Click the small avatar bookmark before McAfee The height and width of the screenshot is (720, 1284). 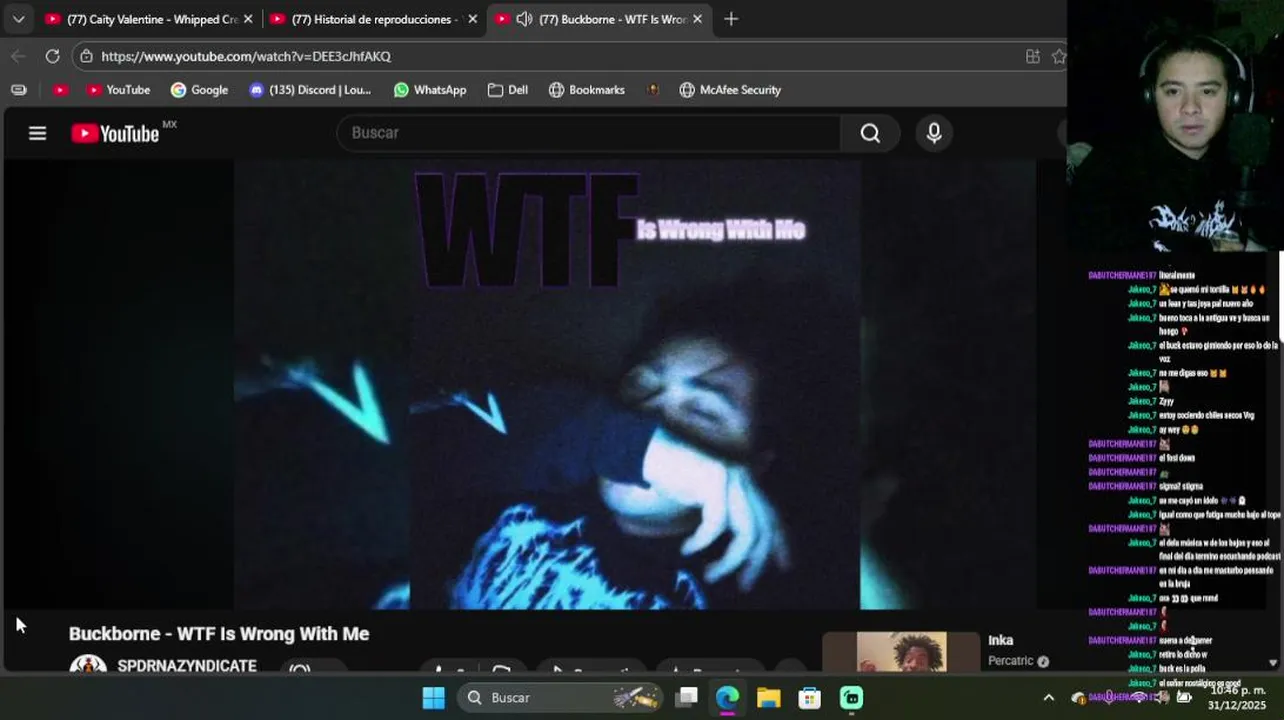coord(653,90)
